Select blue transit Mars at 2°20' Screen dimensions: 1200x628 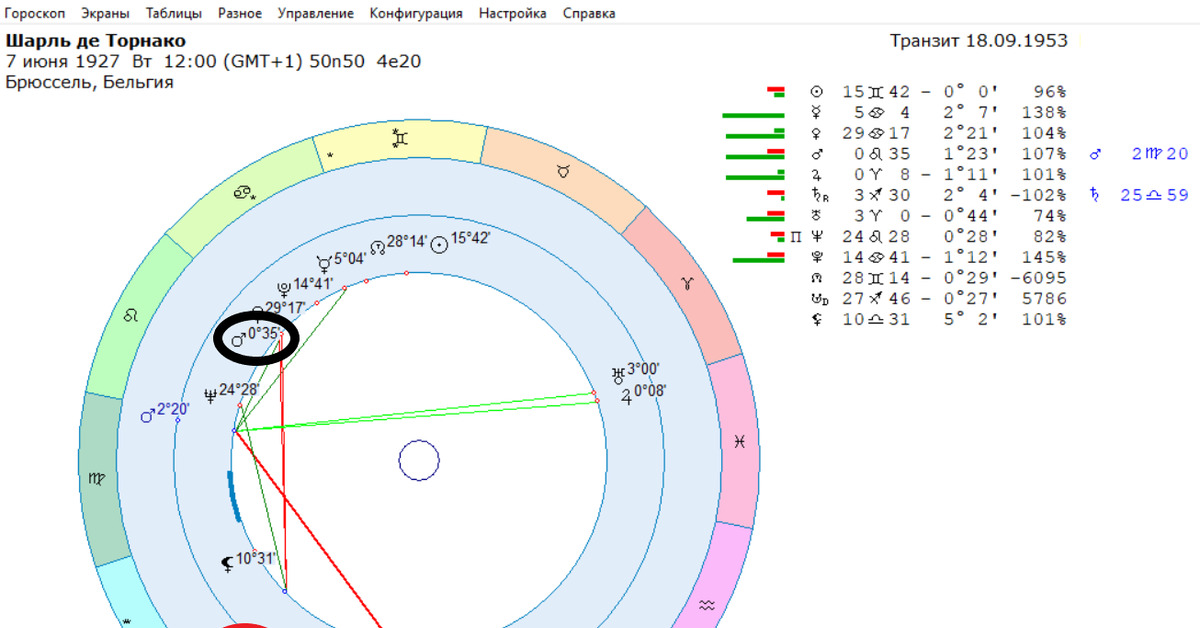(148, 414)
